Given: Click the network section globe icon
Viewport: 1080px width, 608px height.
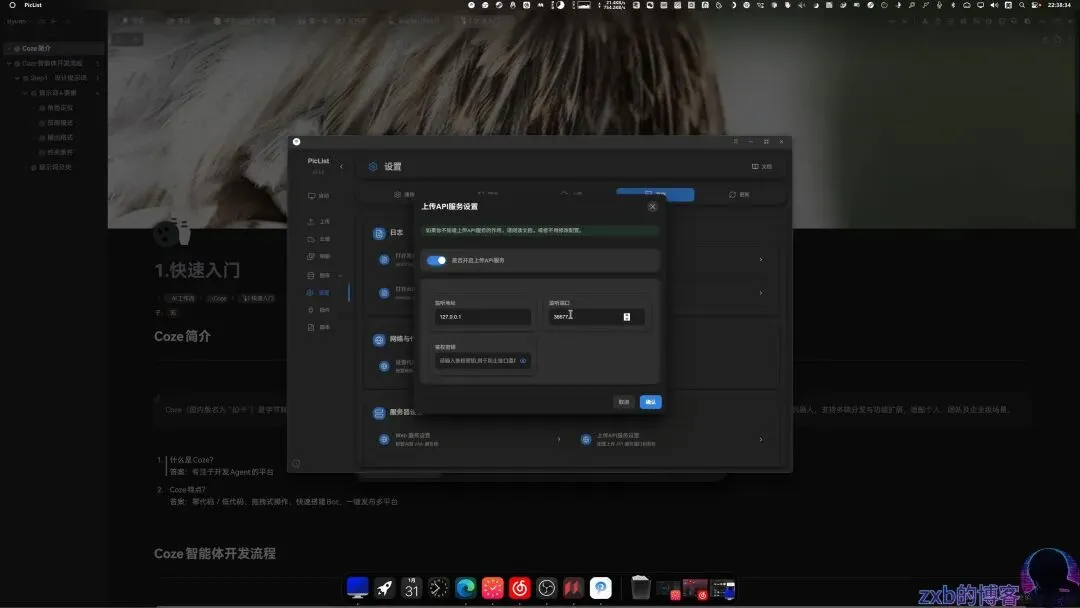Looking at the screenshot, I should click(379, 339).
